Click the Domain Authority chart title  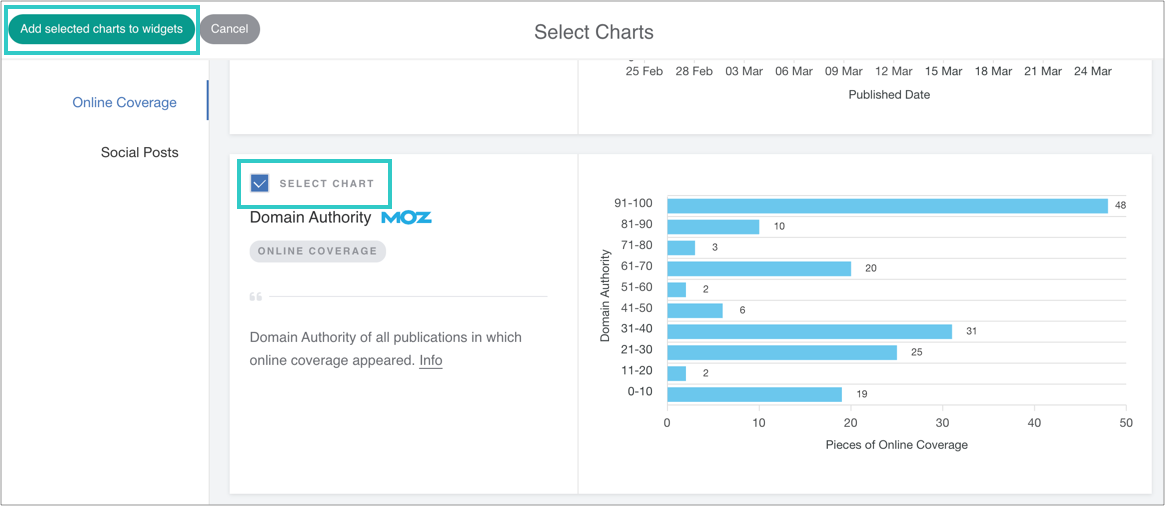[x=310, y=217]
